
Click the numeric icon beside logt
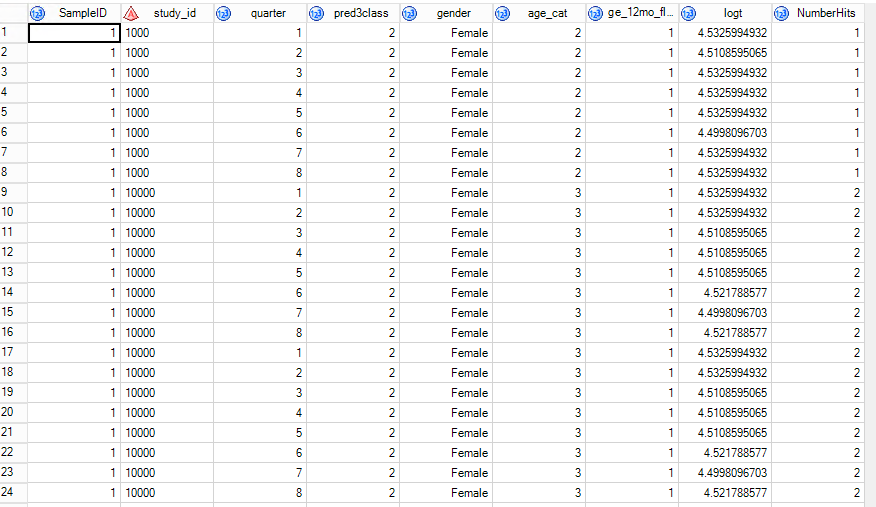click(688, 13)
